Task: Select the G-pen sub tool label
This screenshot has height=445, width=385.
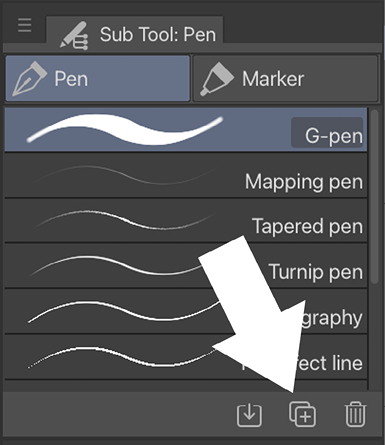Action: point(333,136)
